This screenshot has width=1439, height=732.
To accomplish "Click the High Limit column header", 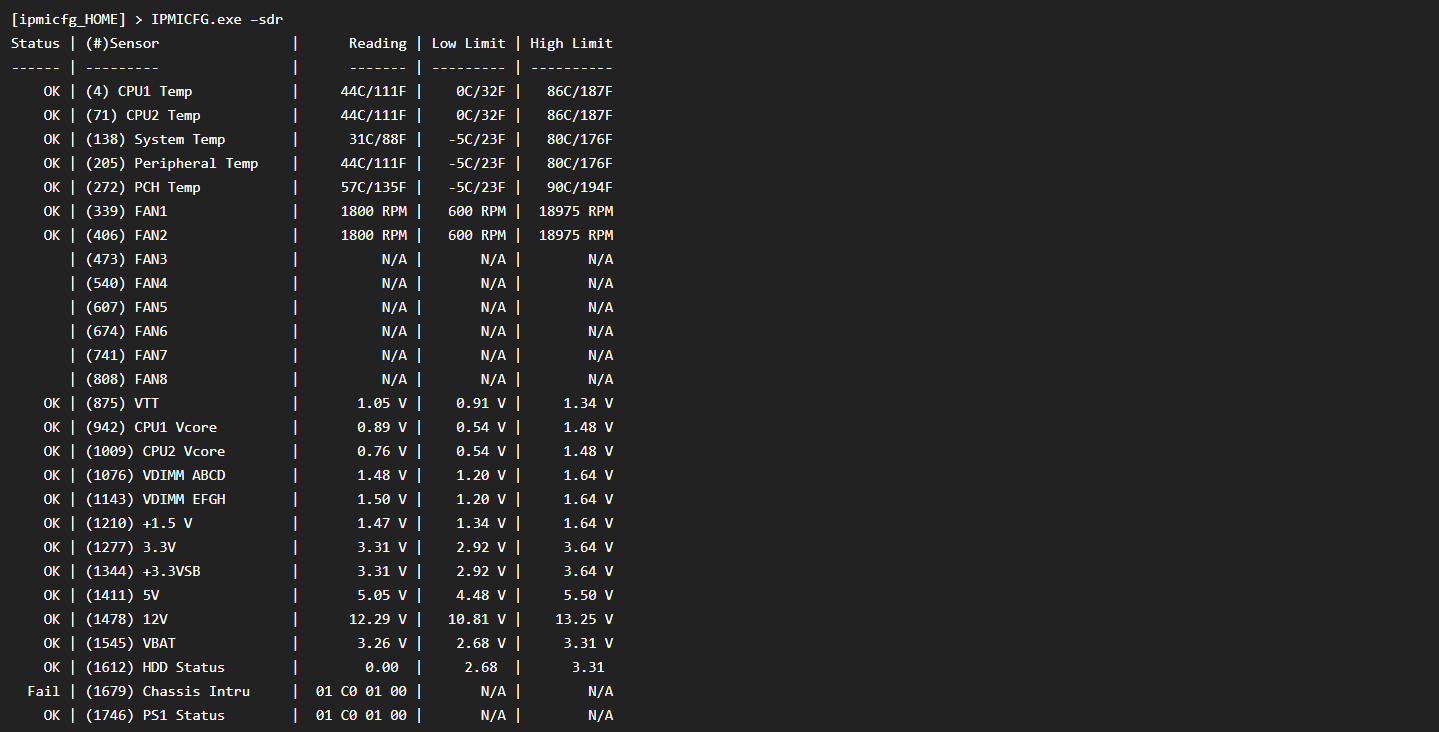I will click(x=571, y=43).
